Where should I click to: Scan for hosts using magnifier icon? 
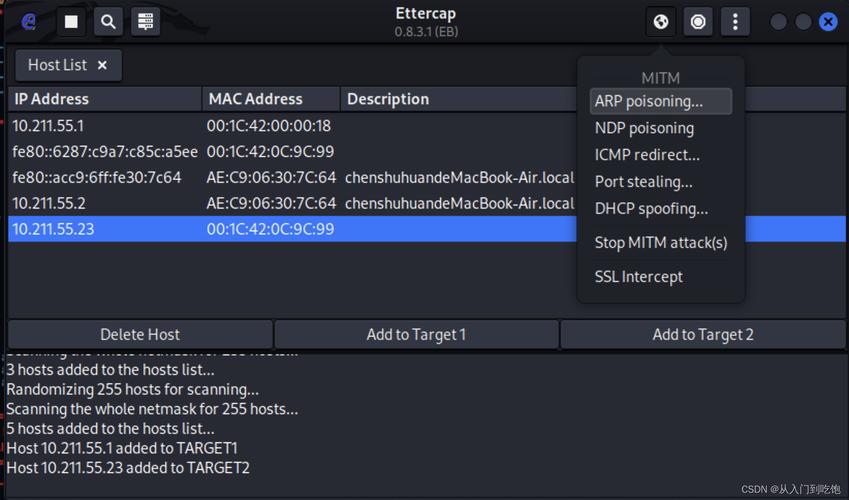108,22
